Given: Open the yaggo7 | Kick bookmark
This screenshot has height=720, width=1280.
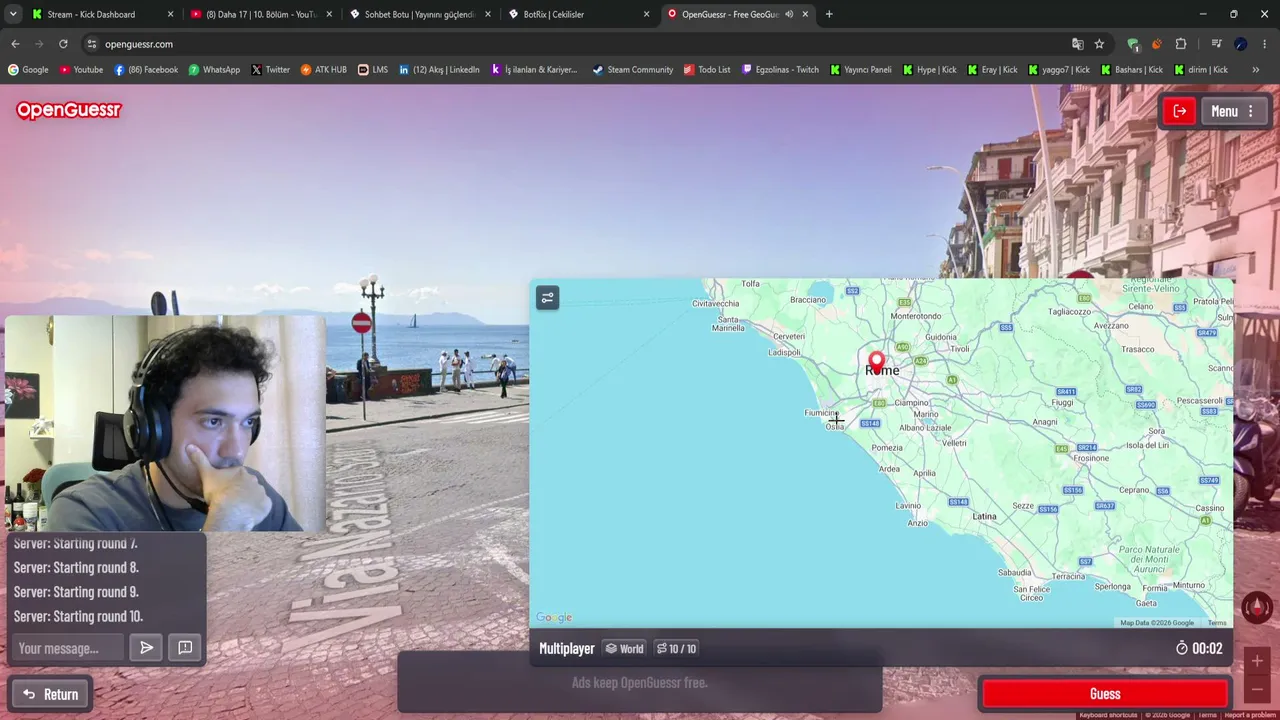Looking at the screenshot, I should pyautogui.click(x=1059, y=70).
